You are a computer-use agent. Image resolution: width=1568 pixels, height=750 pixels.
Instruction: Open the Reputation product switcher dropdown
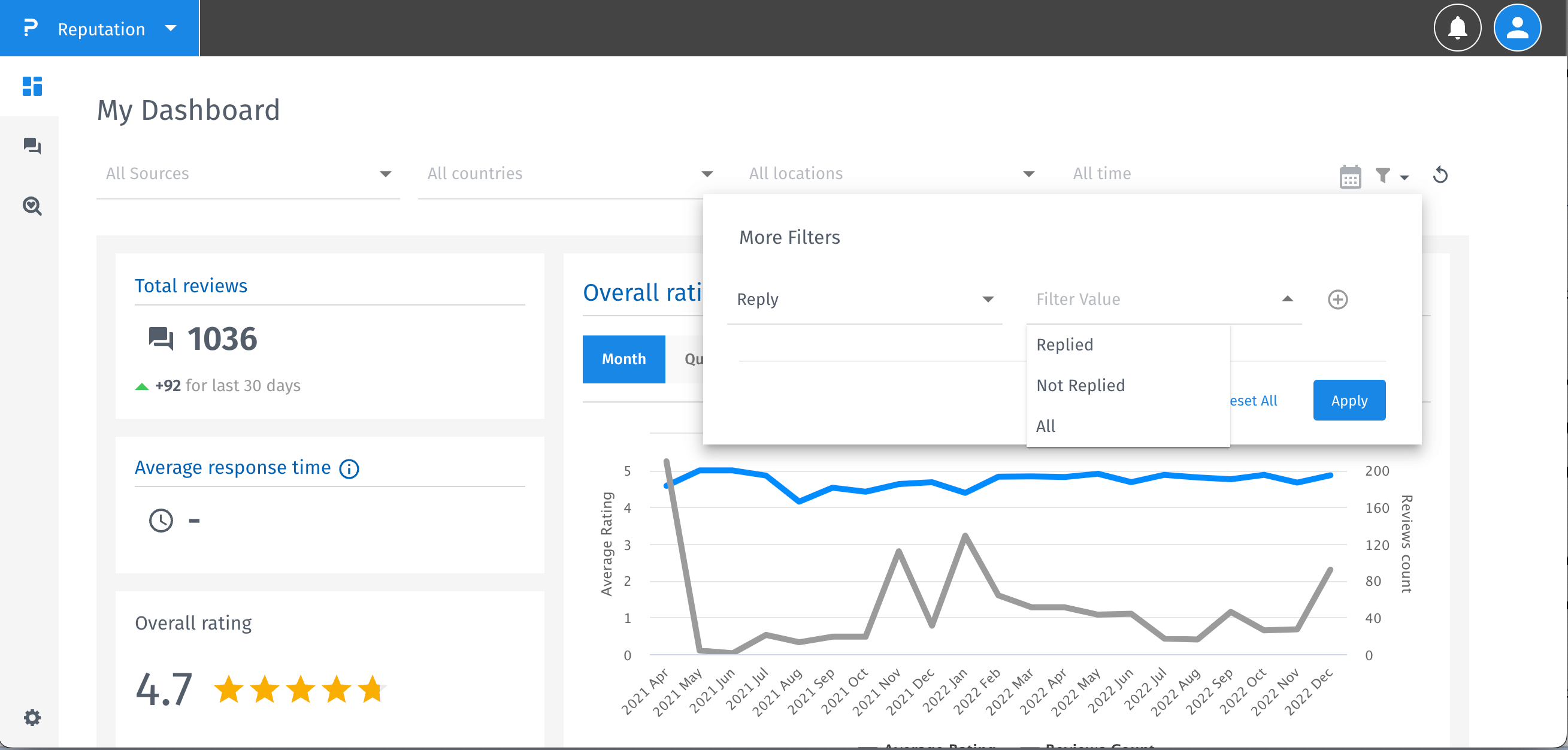(100, 29)
